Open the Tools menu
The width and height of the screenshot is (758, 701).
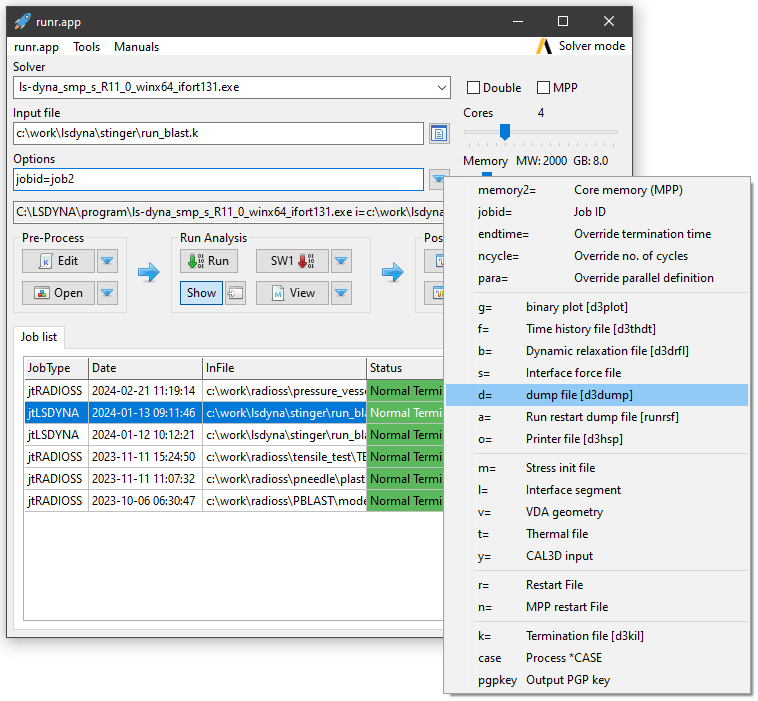87,47
